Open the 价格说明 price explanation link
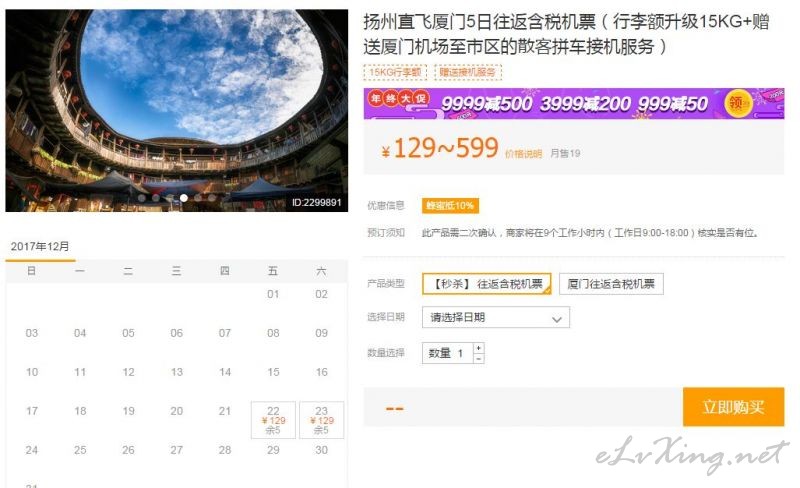800x488 pixels. [x=523, y=154]
